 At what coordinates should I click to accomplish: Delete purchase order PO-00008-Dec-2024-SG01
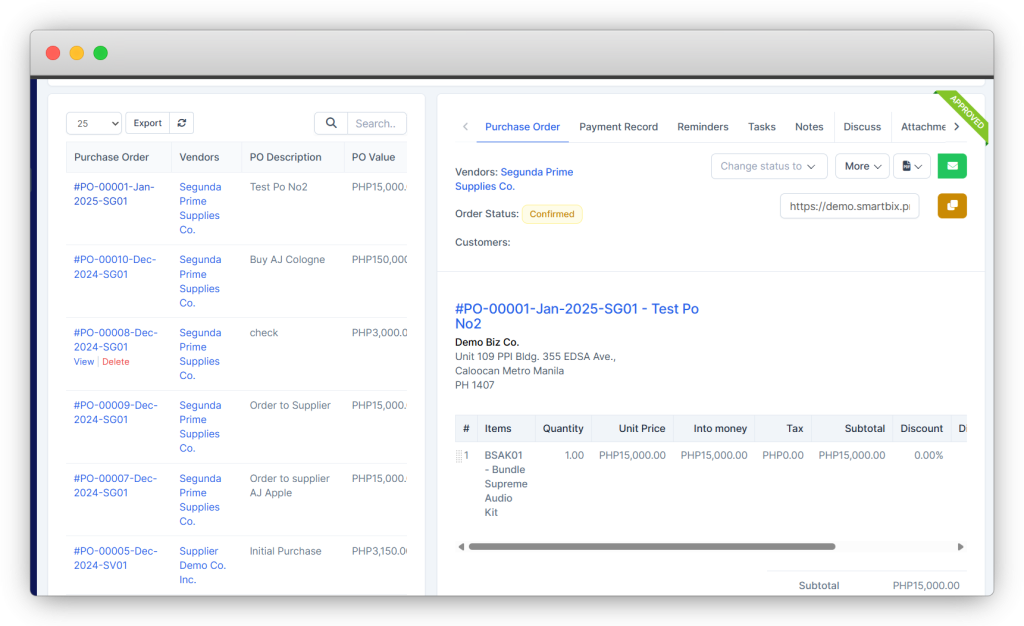pyautogui.click(x=116, y=362)
